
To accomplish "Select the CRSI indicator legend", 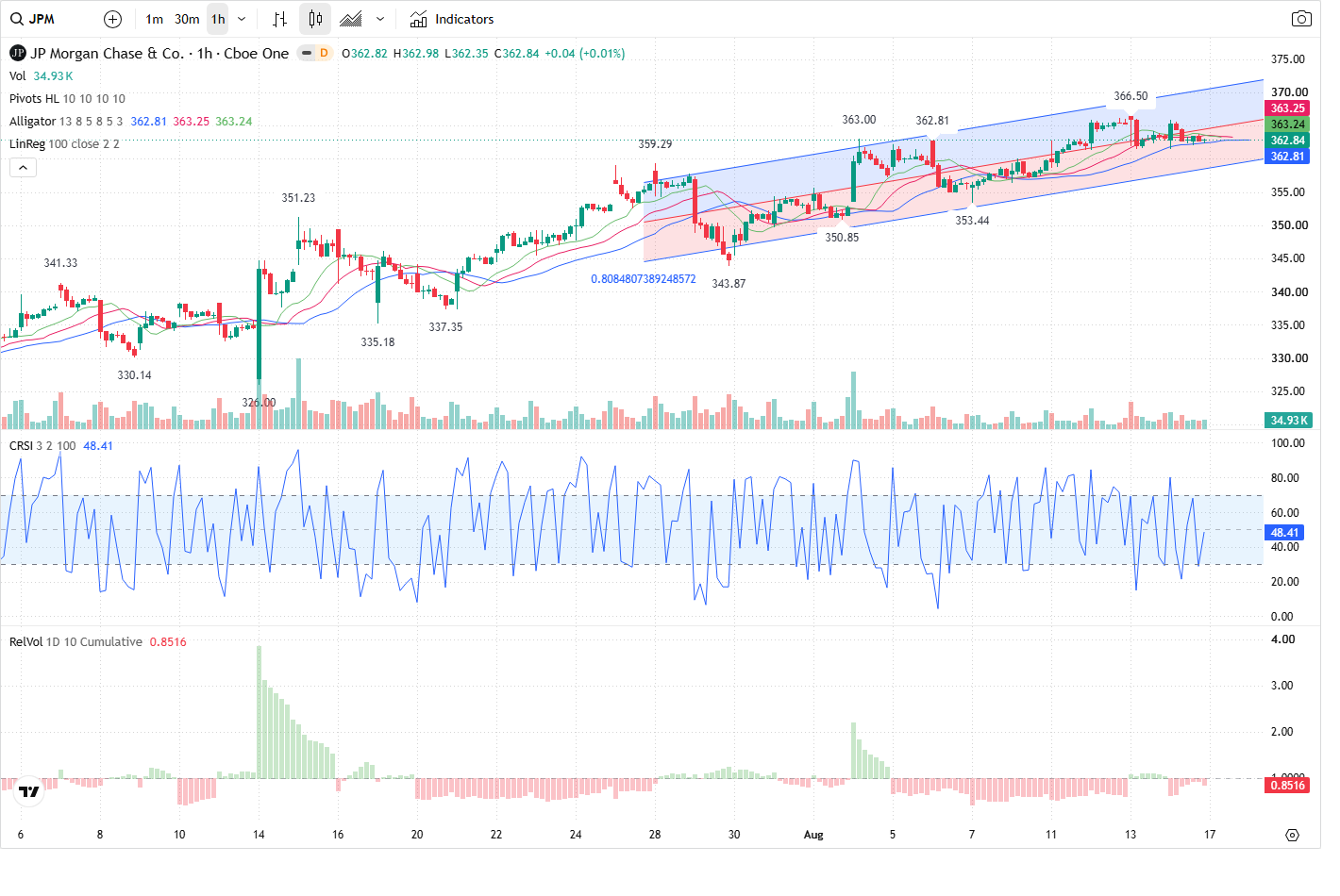I will pos(42,446).
